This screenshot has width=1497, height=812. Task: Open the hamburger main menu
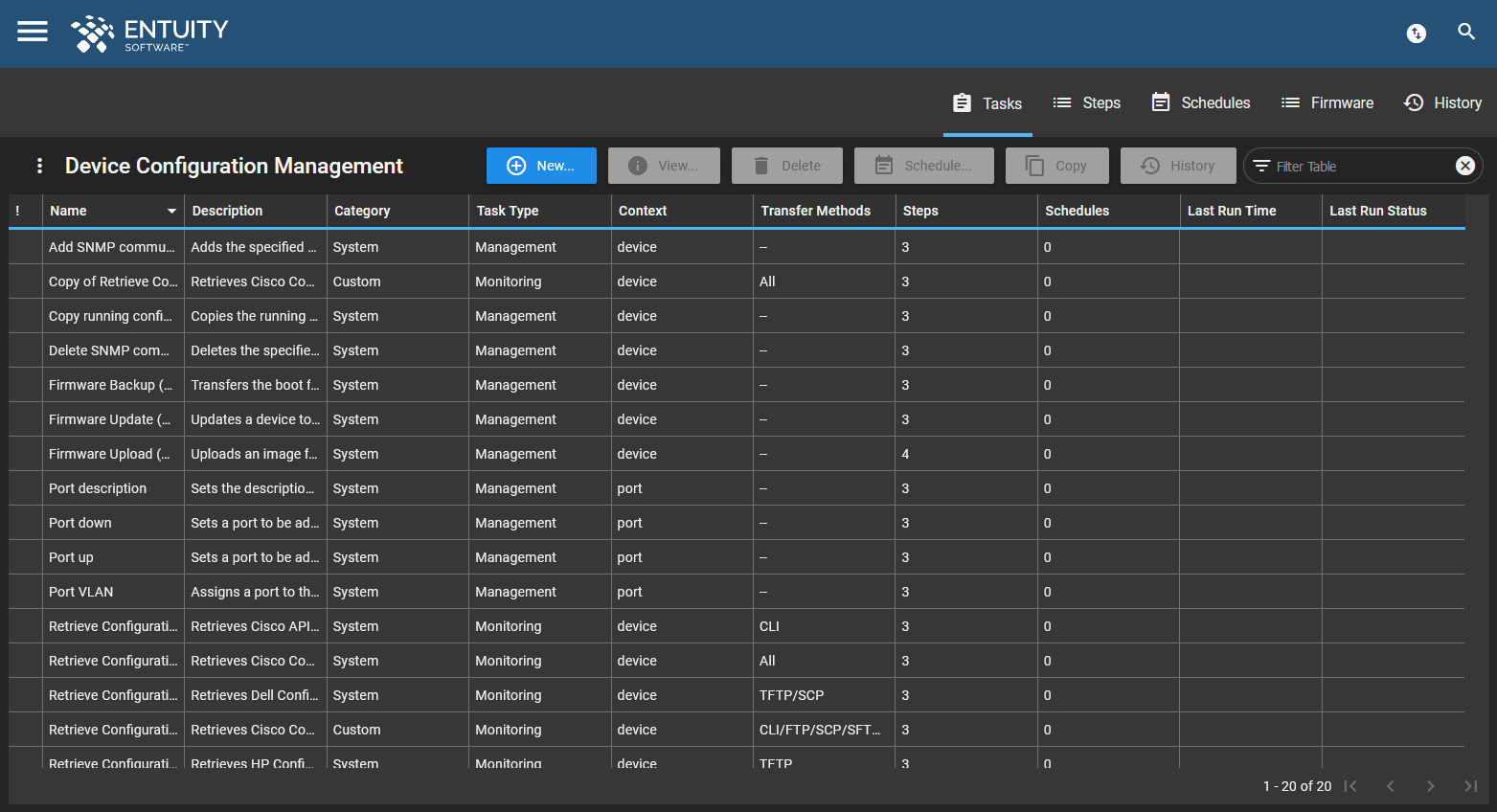[x=33, y=32]
